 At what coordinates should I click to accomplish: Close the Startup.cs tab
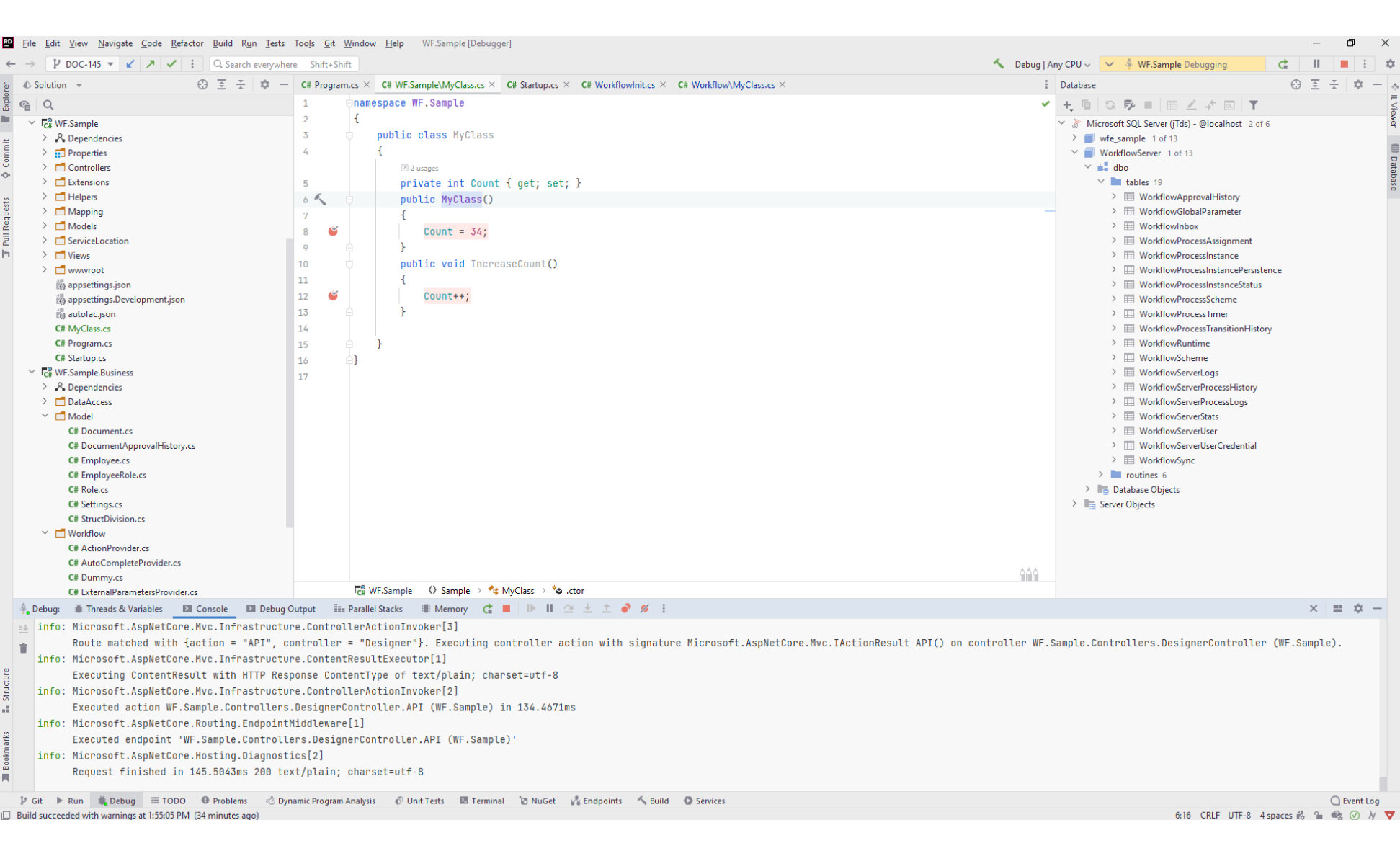tap(566, 85)
